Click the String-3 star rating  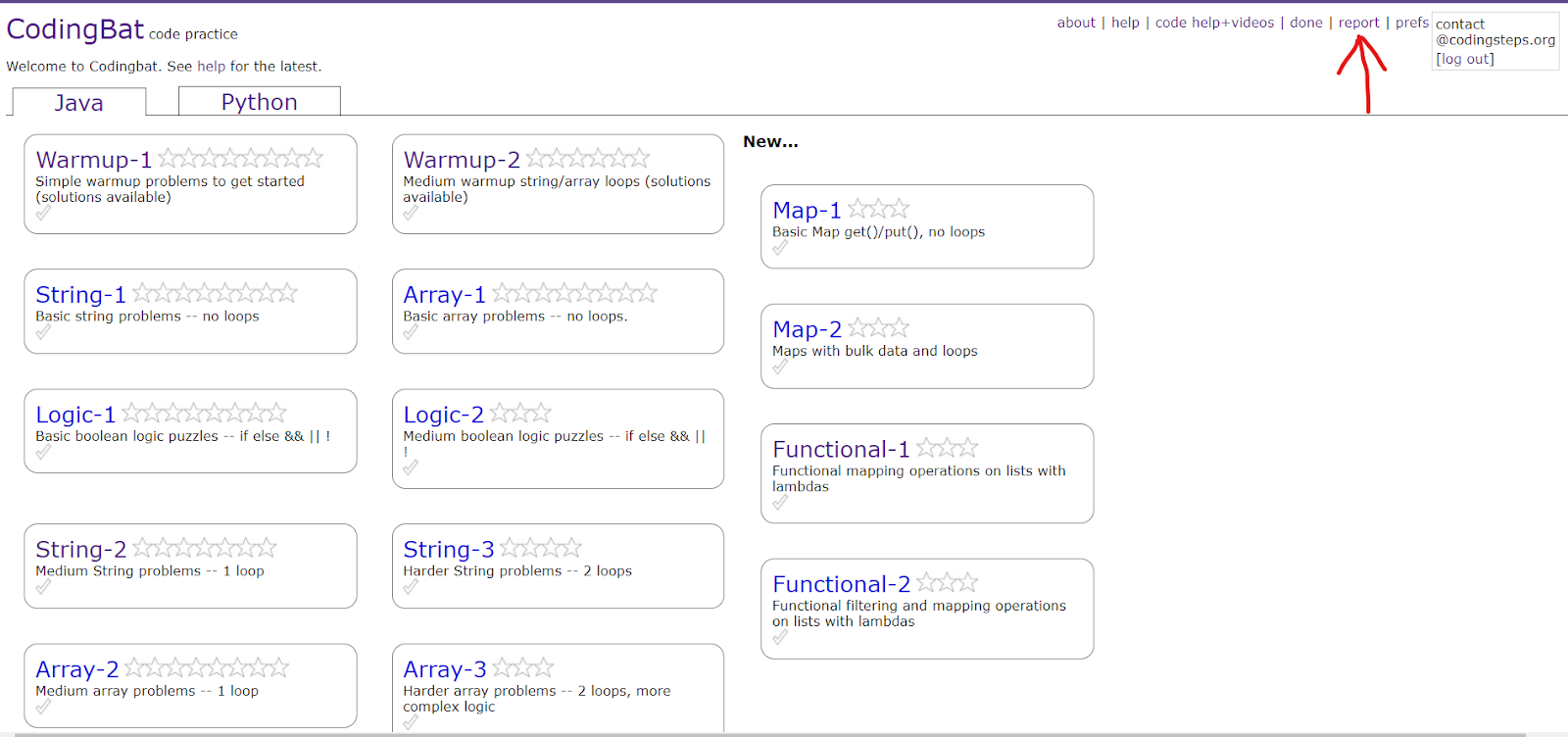[x=541, y=547]
